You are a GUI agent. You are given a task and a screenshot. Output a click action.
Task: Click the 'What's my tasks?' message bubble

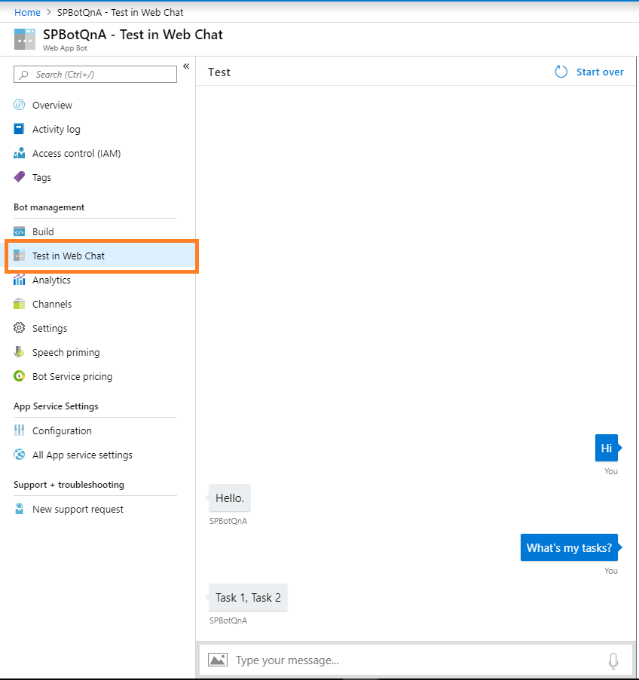(x=569, y=548)
